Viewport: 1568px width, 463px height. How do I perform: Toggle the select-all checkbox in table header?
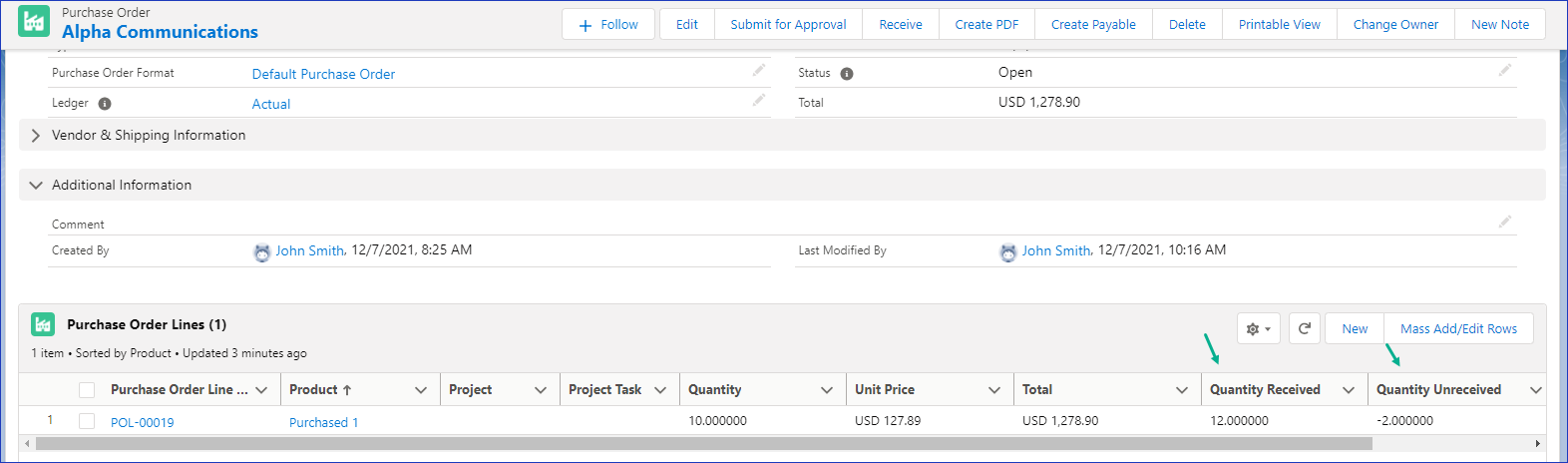click(x=87, y=390)
